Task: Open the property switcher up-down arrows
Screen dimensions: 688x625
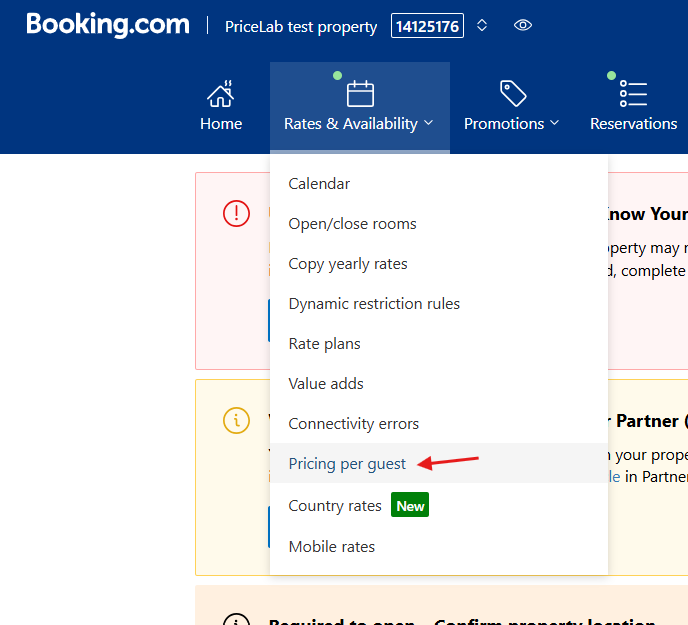Action: [482, 25]
